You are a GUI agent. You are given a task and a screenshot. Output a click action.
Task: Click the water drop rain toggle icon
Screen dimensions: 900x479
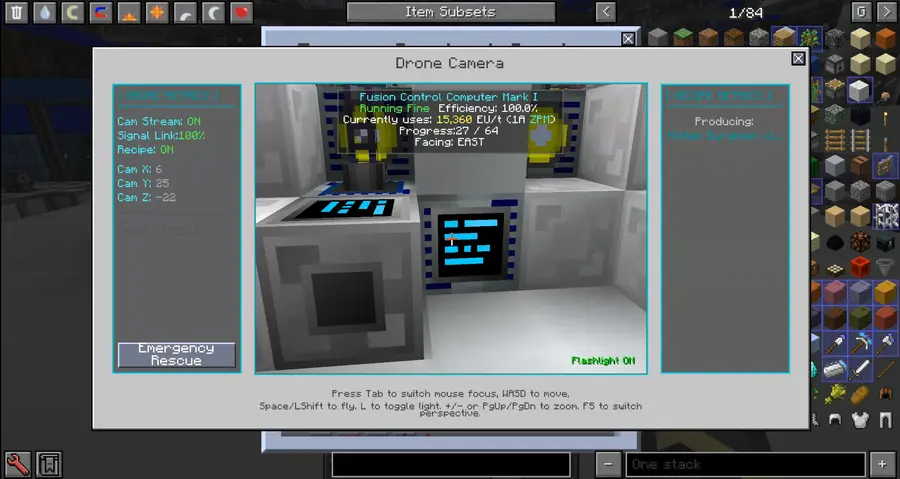(x=44, y=12)
